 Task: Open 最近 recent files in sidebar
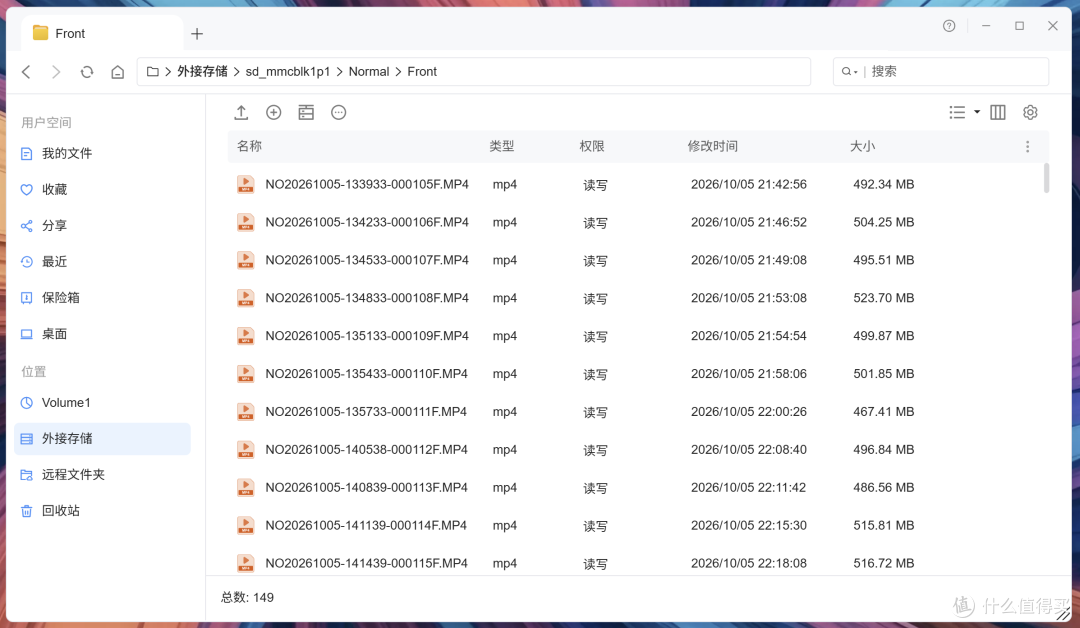(x=102, y=262)
